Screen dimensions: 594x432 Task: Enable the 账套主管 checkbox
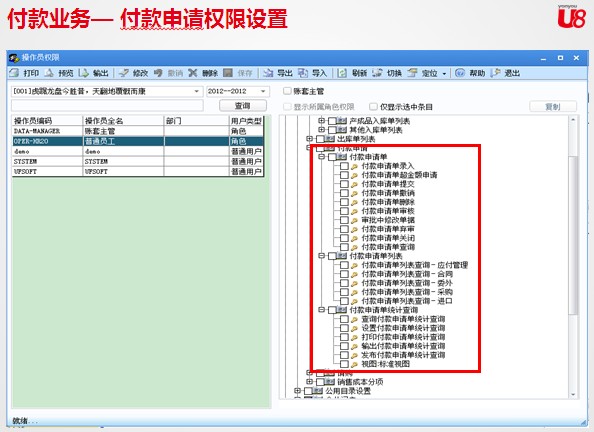click(x=287, y=91)
